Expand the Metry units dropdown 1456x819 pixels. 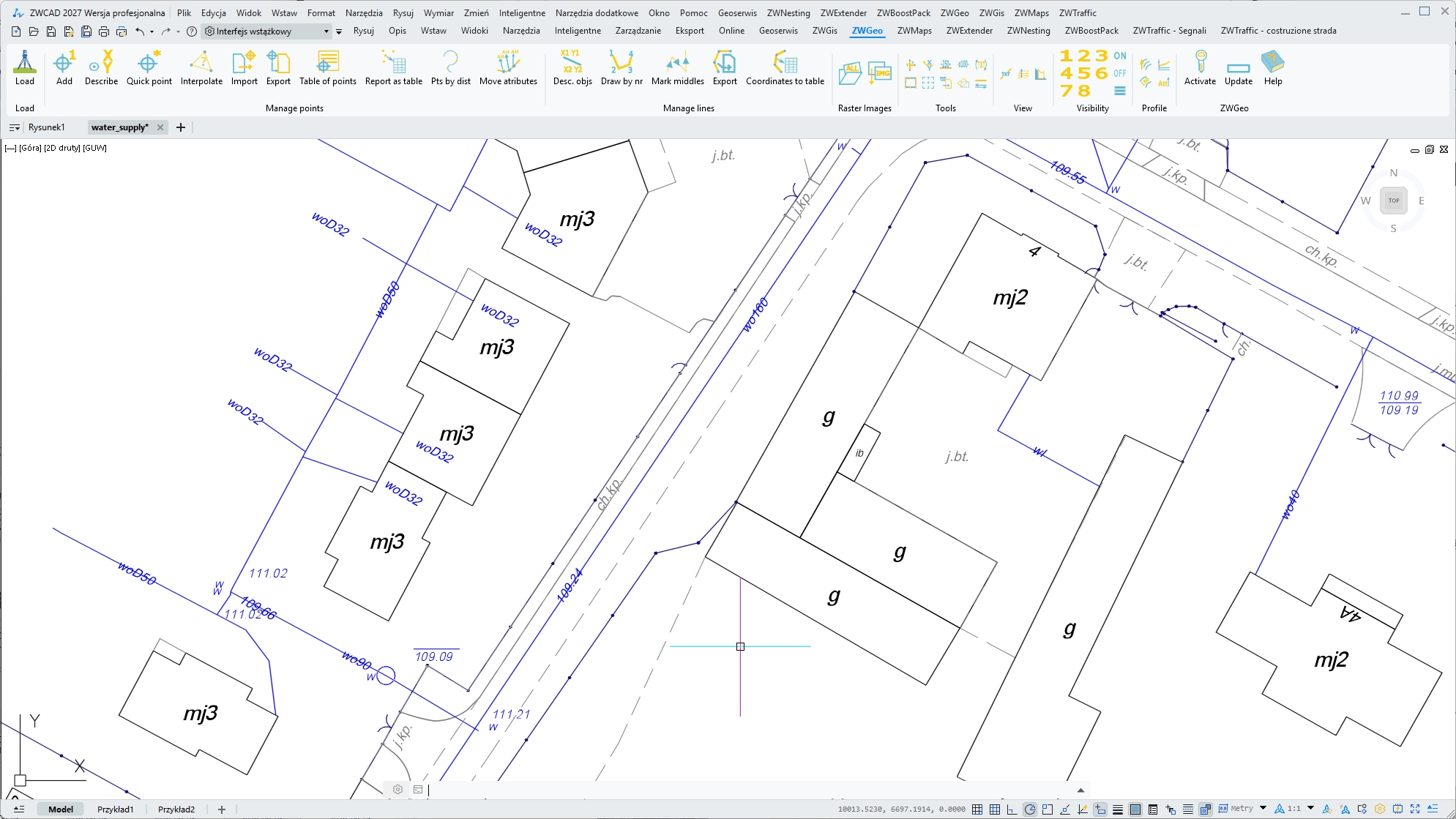pyautogui.click(x=1263, y=809)
